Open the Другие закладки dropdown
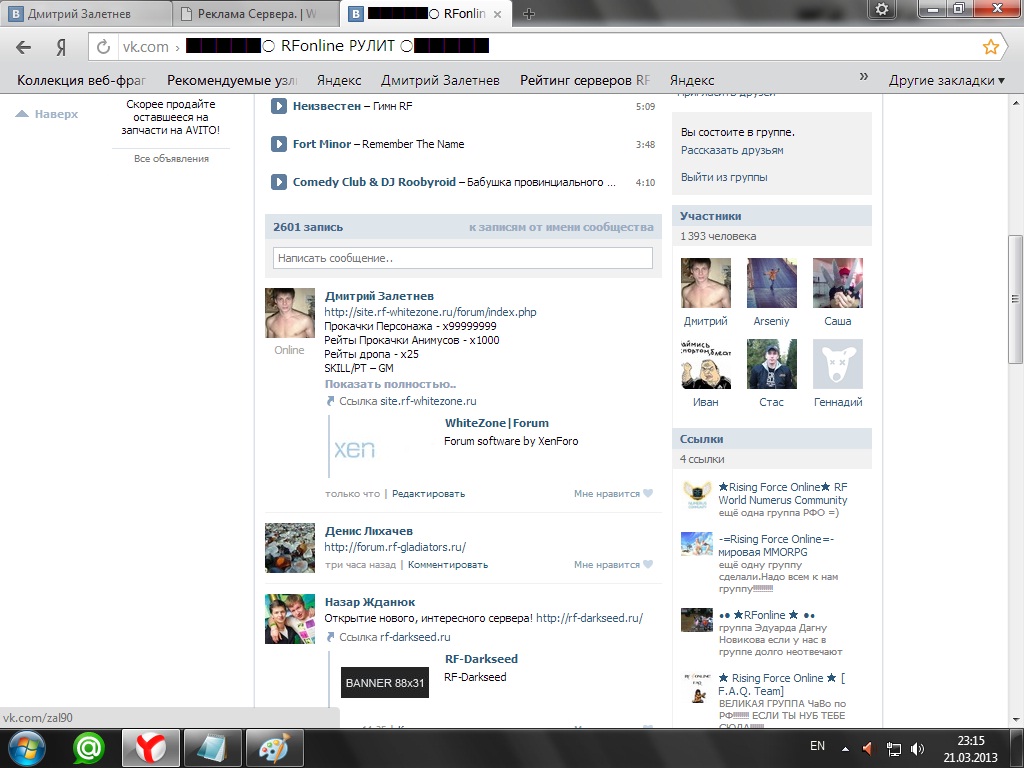 (946, 80)
